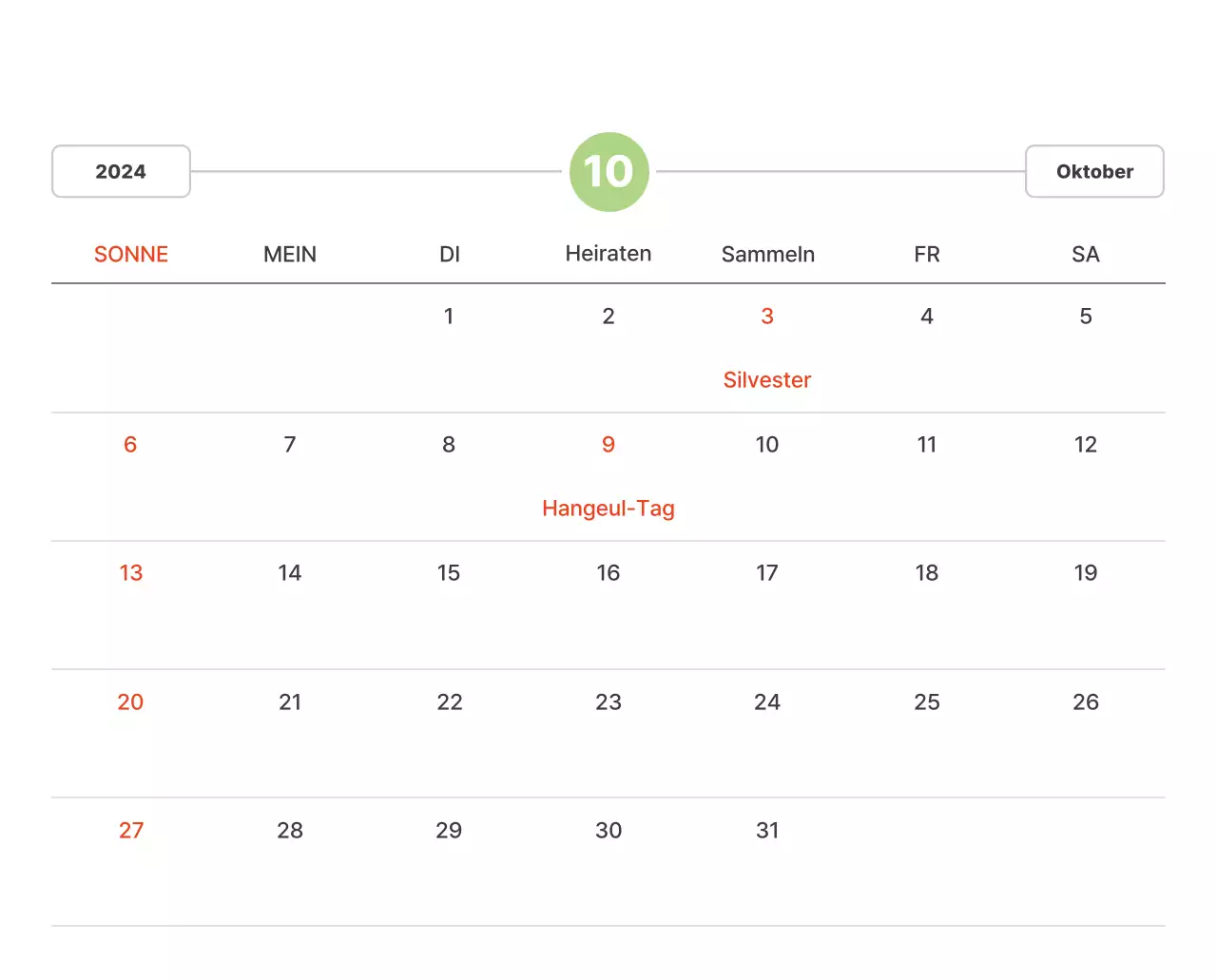Screen dimensions: 1217x980
Task: Pick the 1st of October
Action: (x=449, y=317)
